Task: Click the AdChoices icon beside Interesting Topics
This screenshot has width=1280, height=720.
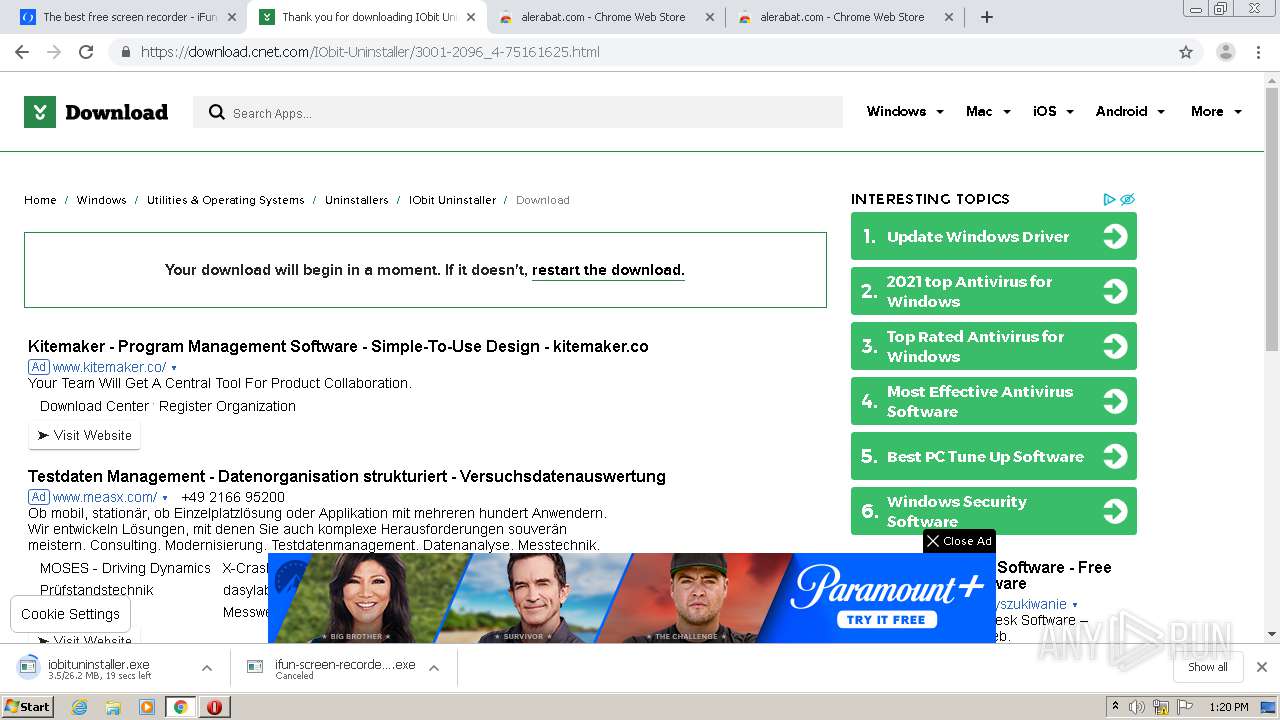Action: tap(1109, 199)
